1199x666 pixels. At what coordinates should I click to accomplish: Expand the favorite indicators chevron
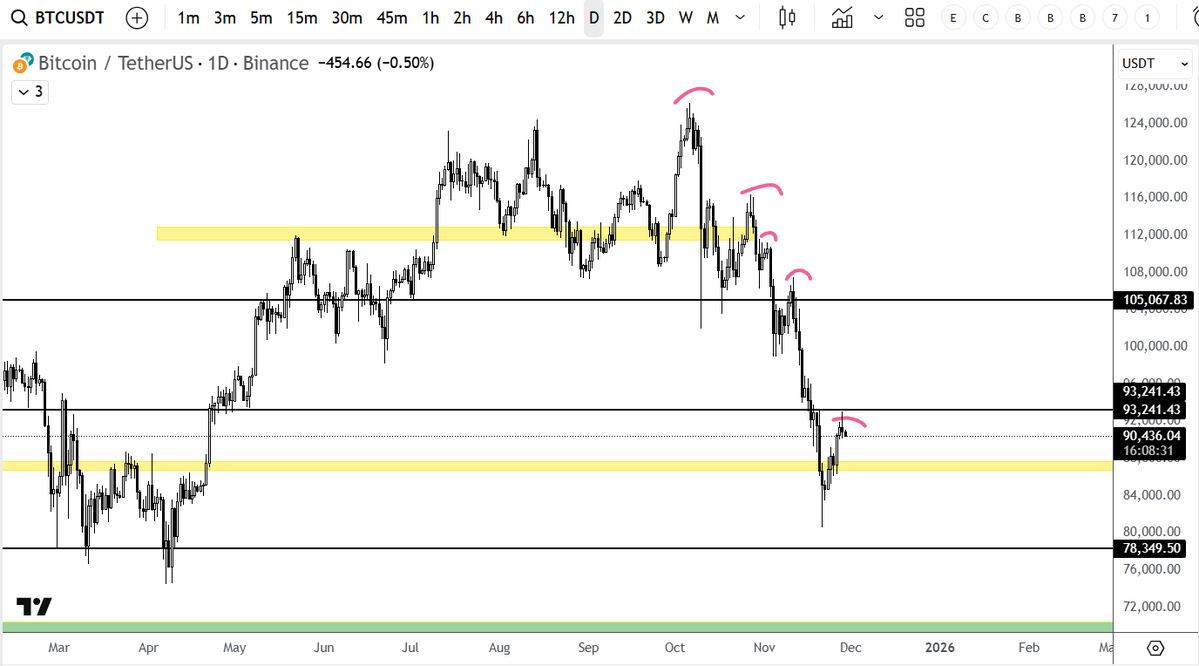(x=879, y=18)
